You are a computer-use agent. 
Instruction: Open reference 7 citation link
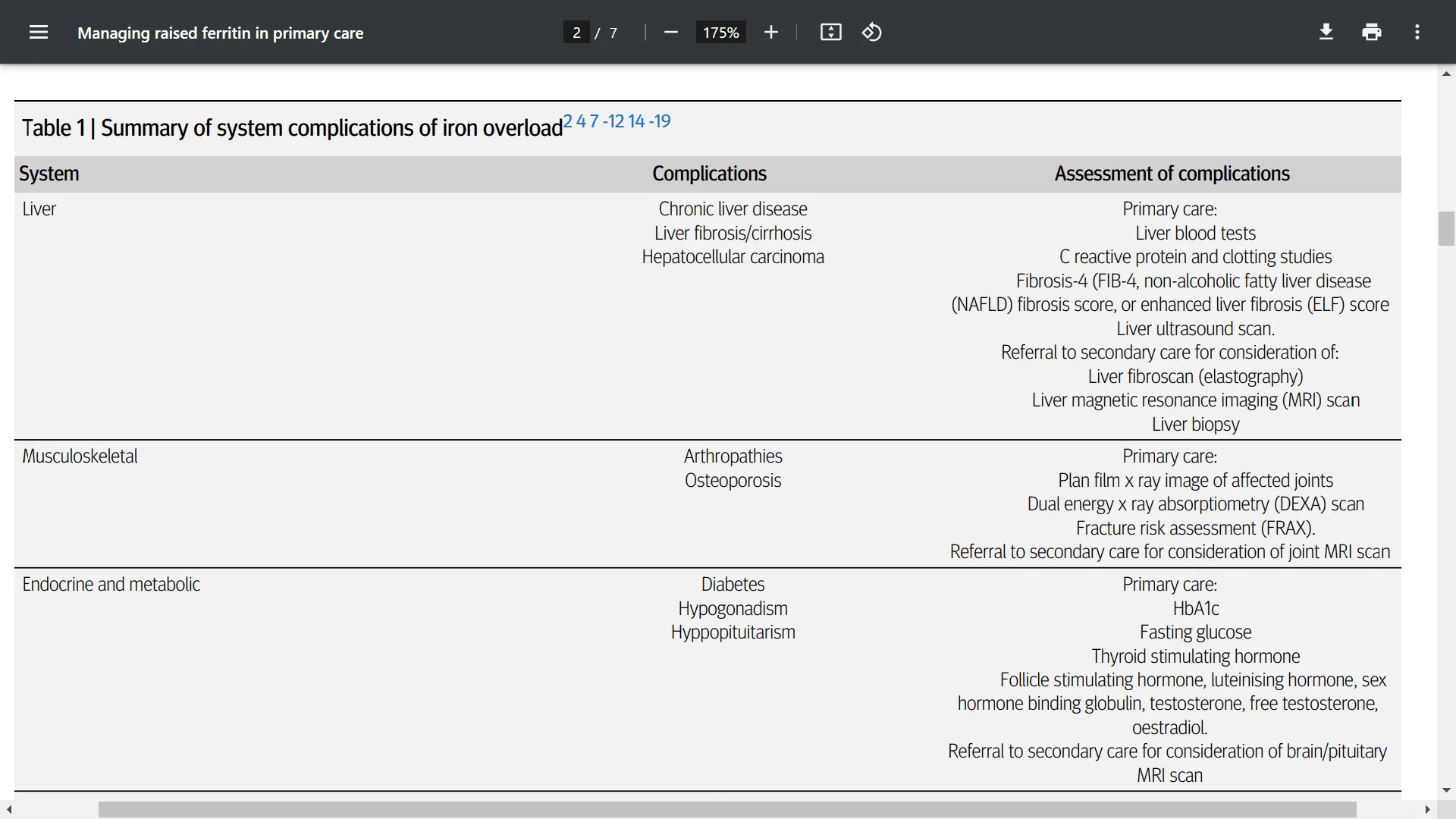pos(594,121)
